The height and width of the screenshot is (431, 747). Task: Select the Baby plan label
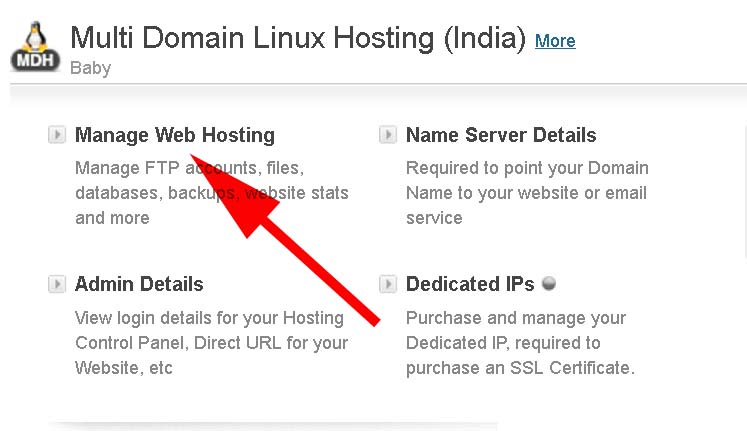90,68
